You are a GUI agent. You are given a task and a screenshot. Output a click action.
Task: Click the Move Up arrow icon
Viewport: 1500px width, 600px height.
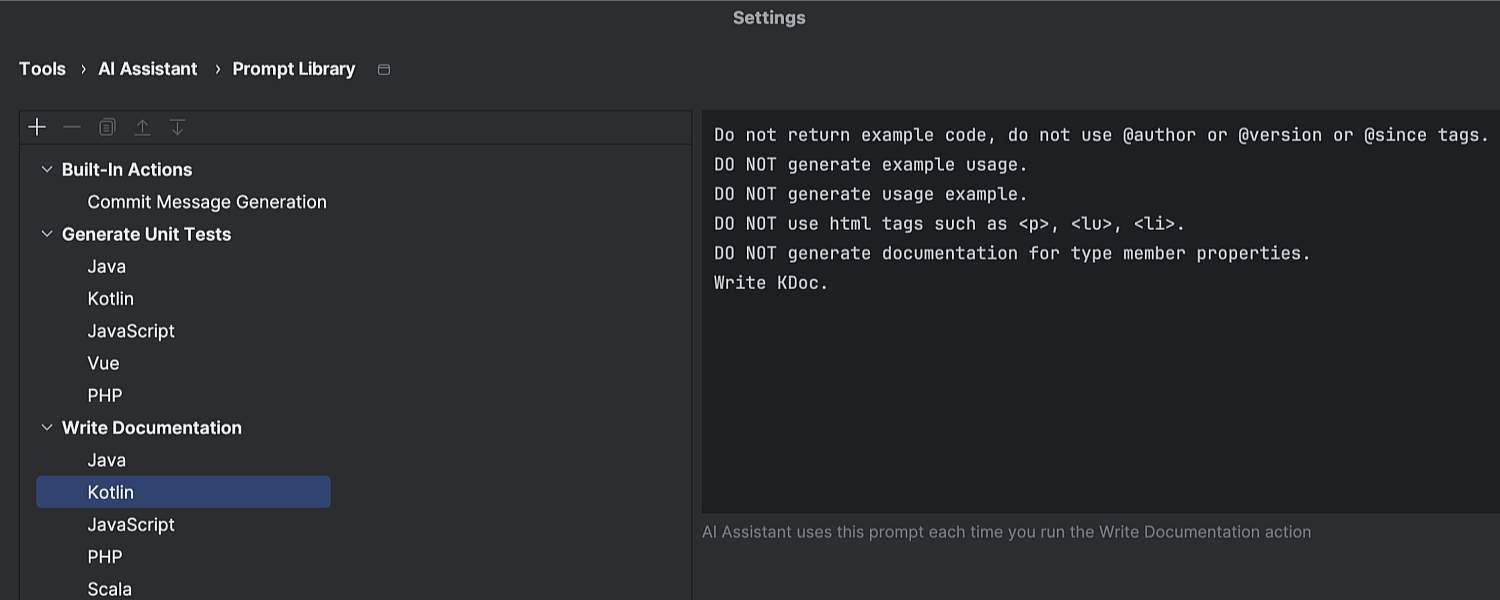[143, 127]
